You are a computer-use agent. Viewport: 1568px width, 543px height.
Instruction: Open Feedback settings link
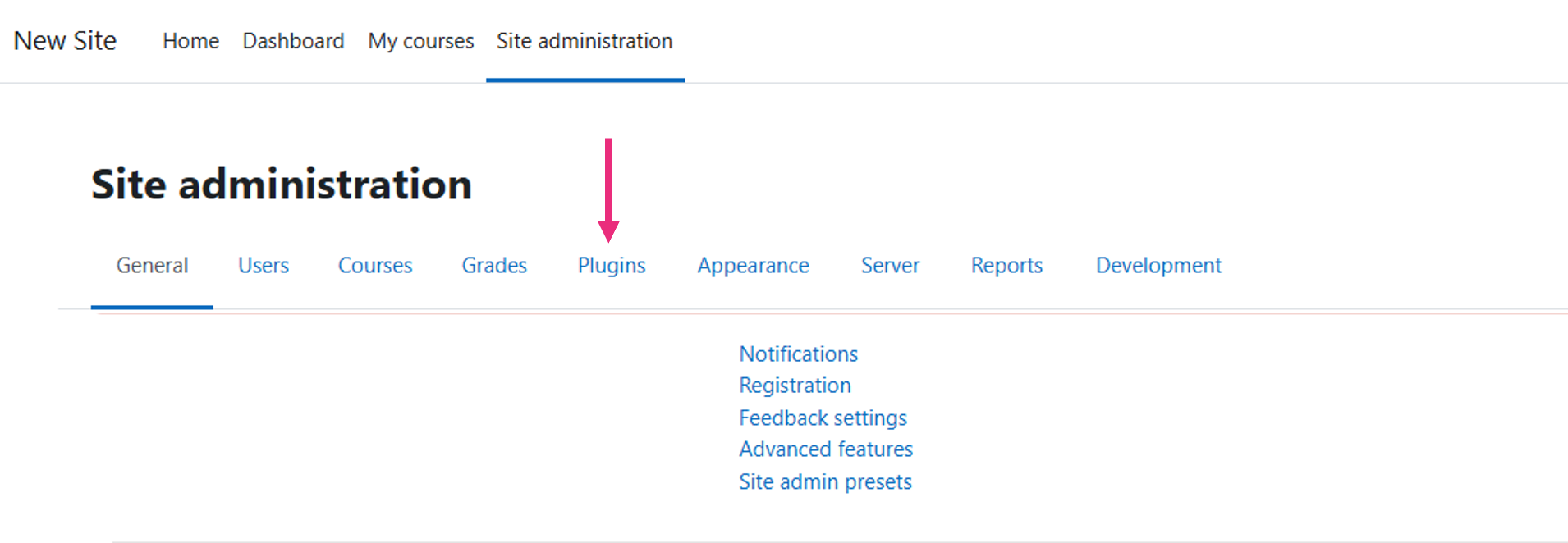pyautogui.click(x=823, y=418)
